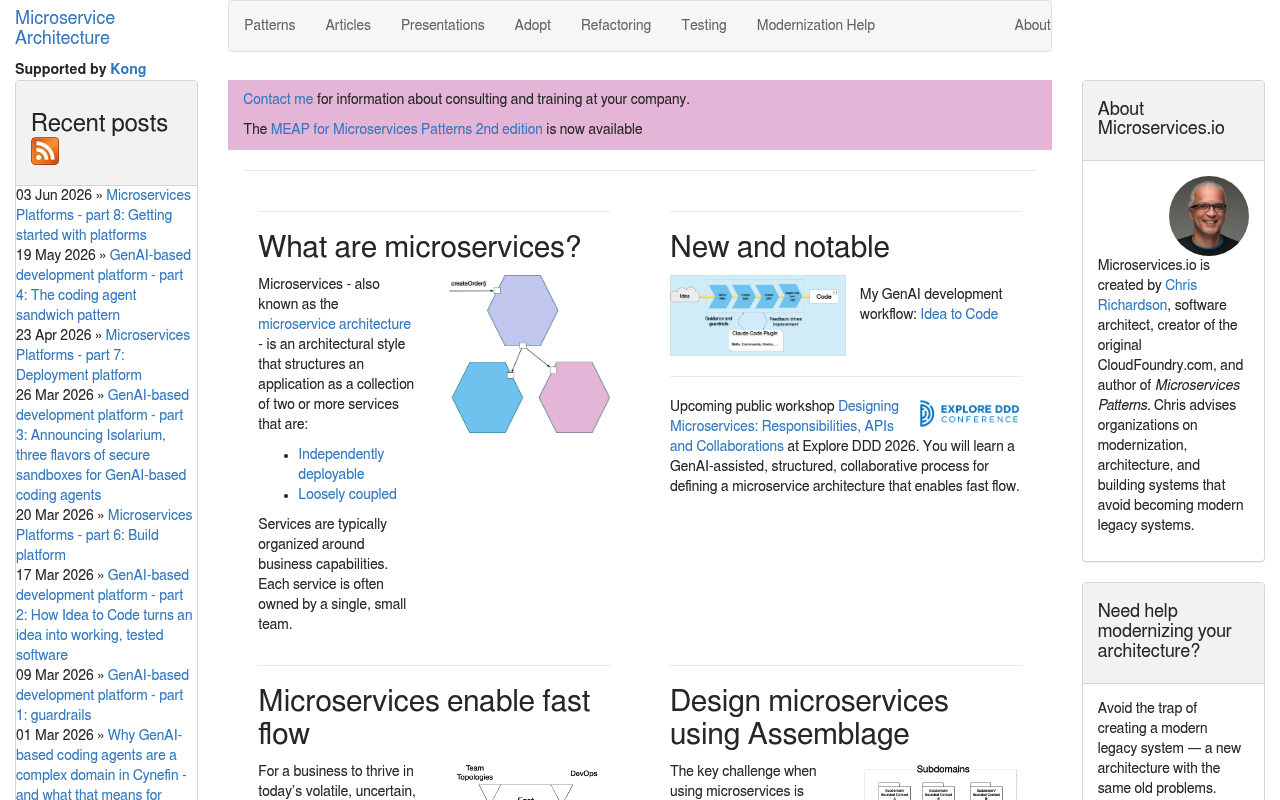Image resolution: width=1280 pixels, height=800 pixels.
Task: Click the Loosely coupled link
Action: (x=347, y=494)
